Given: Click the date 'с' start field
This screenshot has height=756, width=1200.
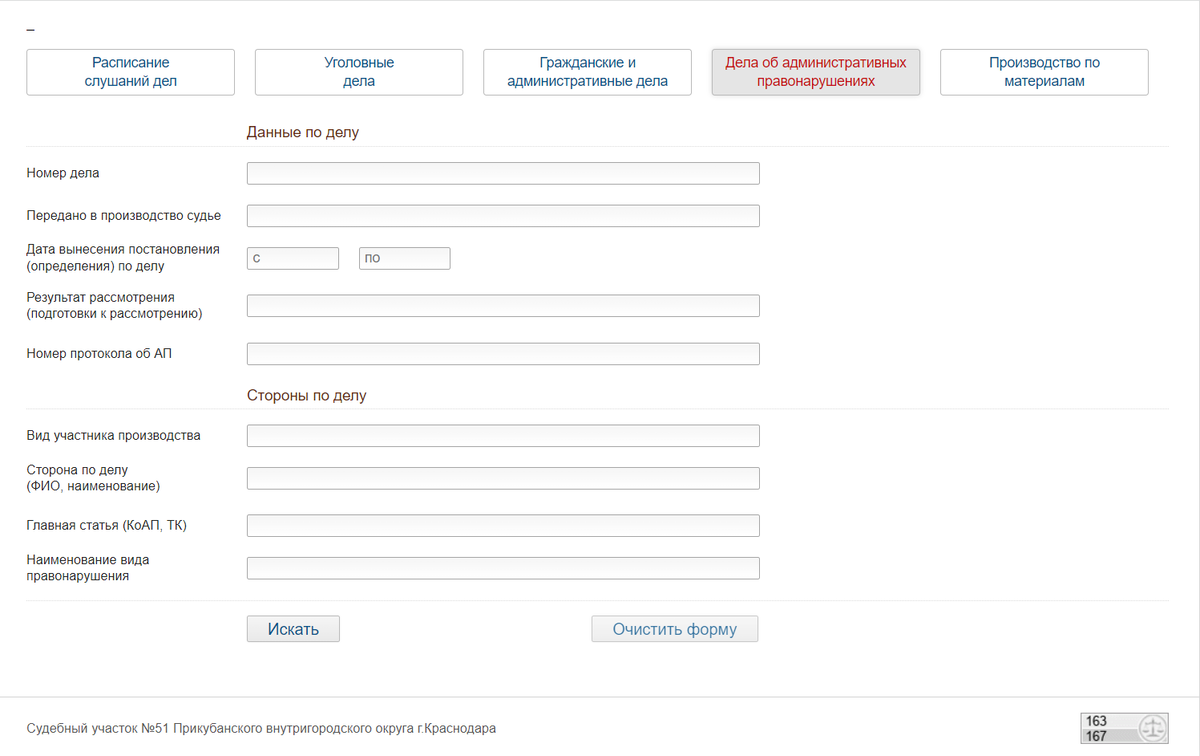Looking at the screenshot, I should click(293, 259).
